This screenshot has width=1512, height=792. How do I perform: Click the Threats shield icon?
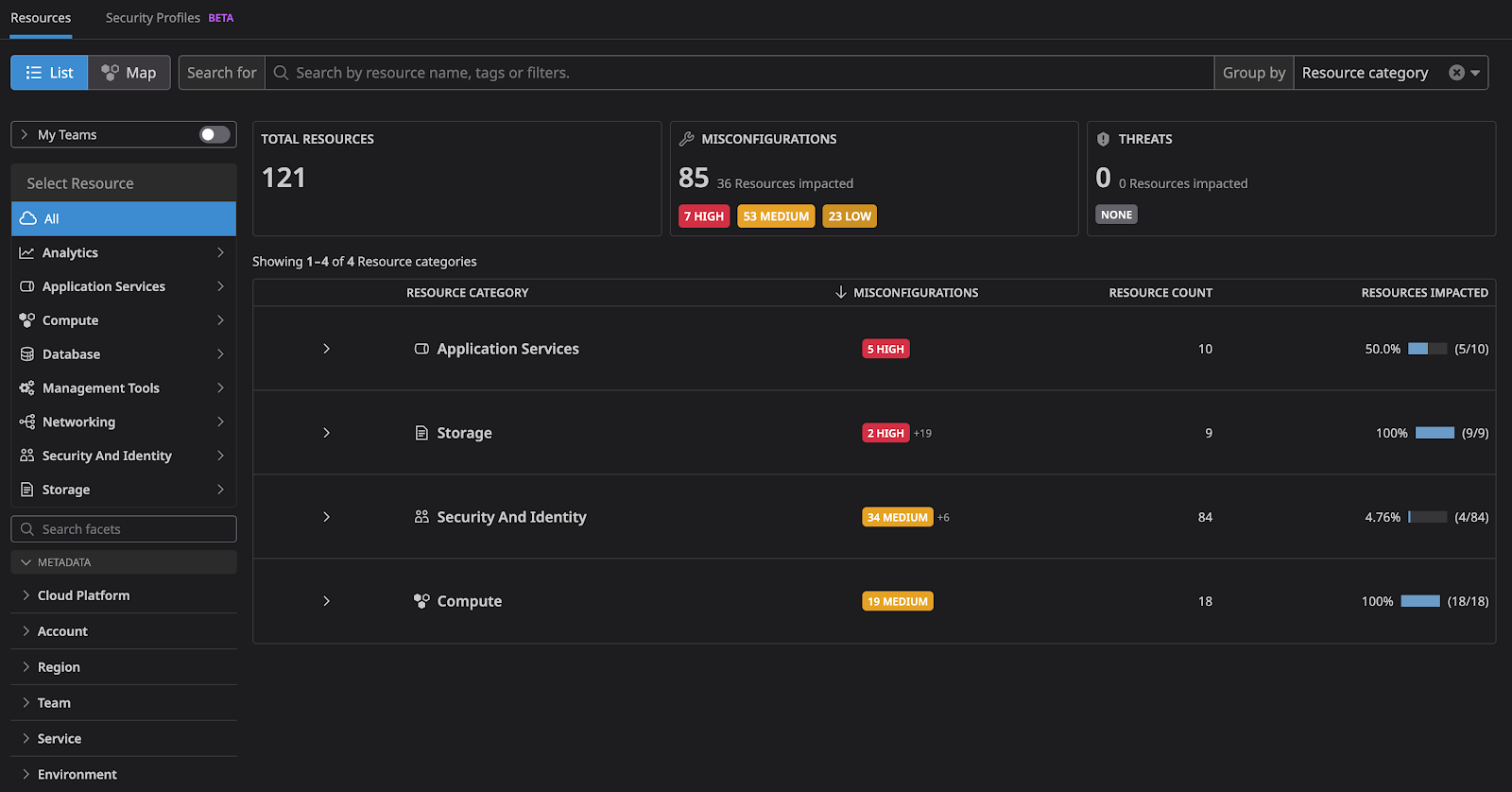(x=1103, y=139)
